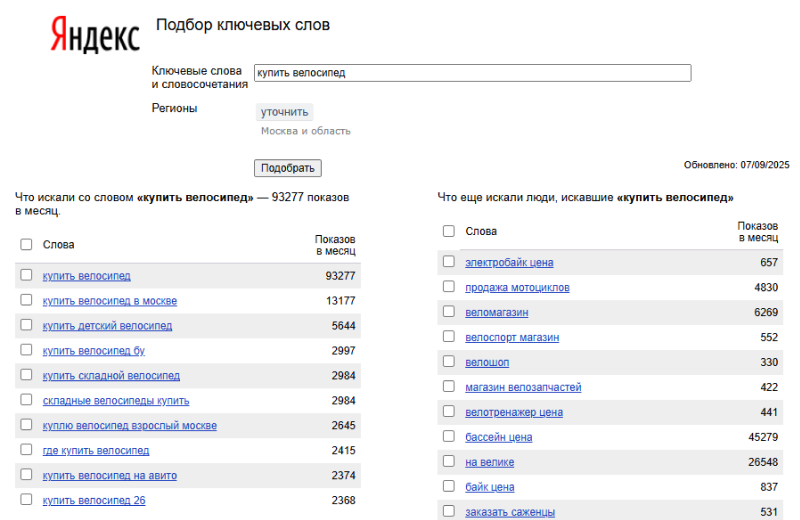Open the бассейн цена link
The height and width of the screenshot is (520, 800).
click(498, 437)
